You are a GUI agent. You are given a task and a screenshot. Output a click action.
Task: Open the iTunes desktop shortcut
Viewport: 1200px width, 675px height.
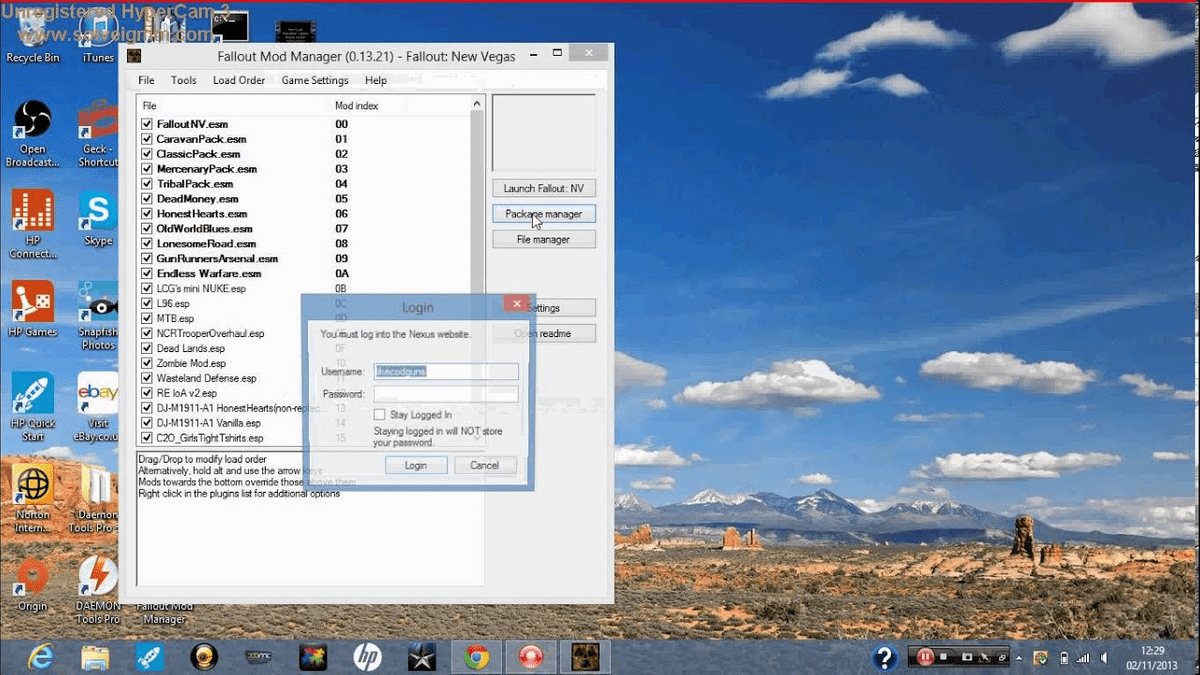tap(98, 40)
